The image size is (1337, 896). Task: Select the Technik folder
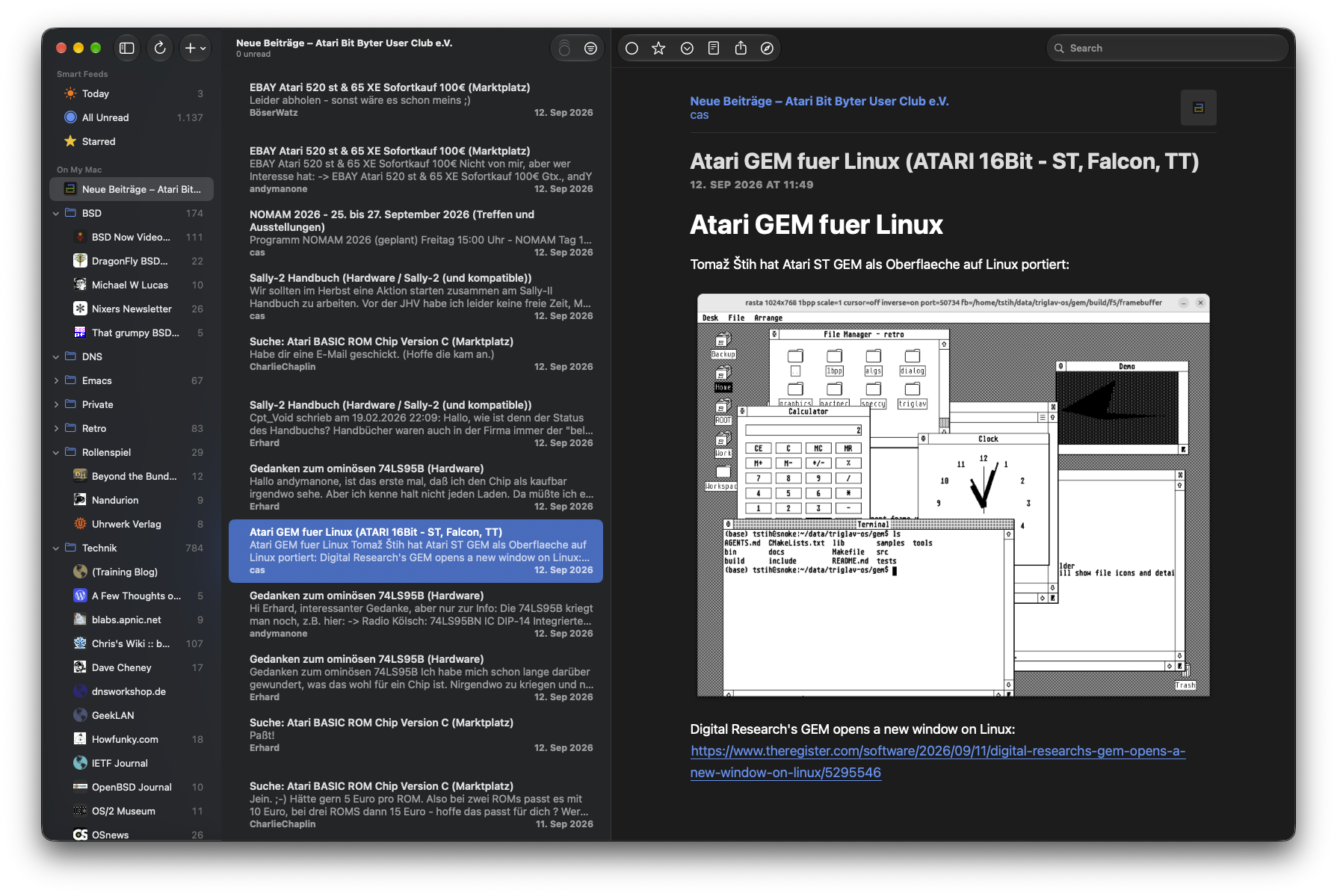click(x=132, y=548)
